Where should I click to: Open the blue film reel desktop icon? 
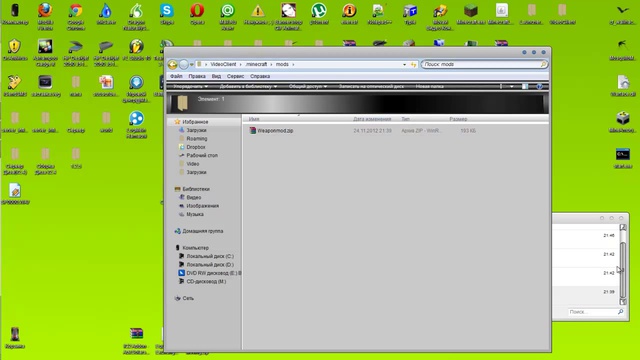point(136,118)
